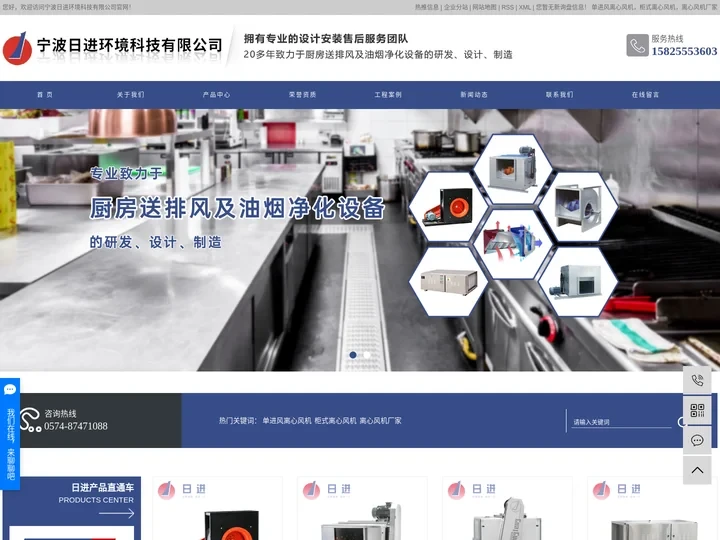Viewport: 720px width, 540px height.
Task: Open the 关于我们 navigation menu
Action: click(x=130, y=95)
